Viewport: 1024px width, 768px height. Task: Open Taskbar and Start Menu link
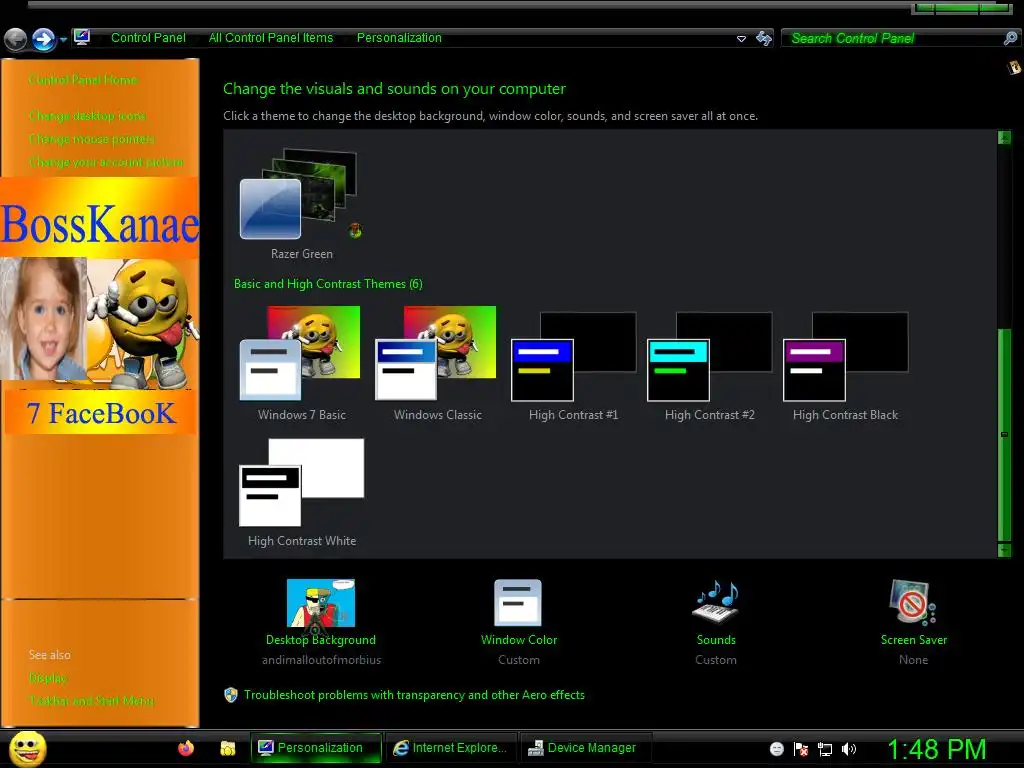point(91,701)
